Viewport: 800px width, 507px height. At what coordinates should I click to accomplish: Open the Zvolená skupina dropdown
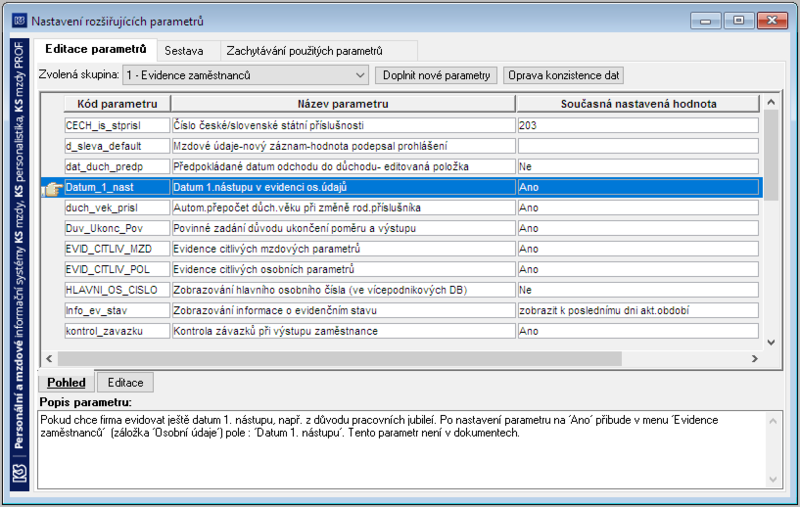(x=245, y=75)
